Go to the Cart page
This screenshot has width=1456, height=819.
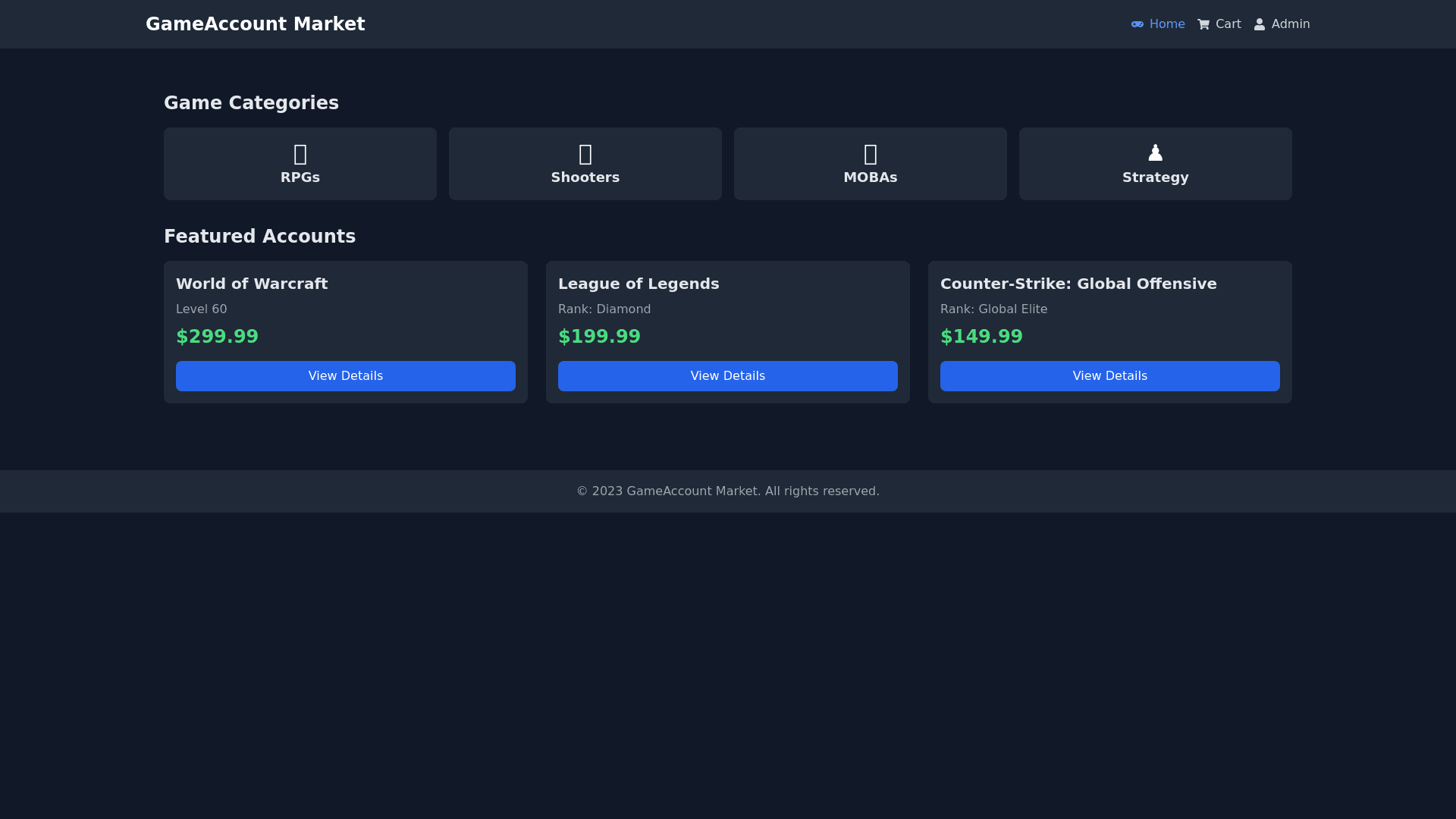point(1228,24)
